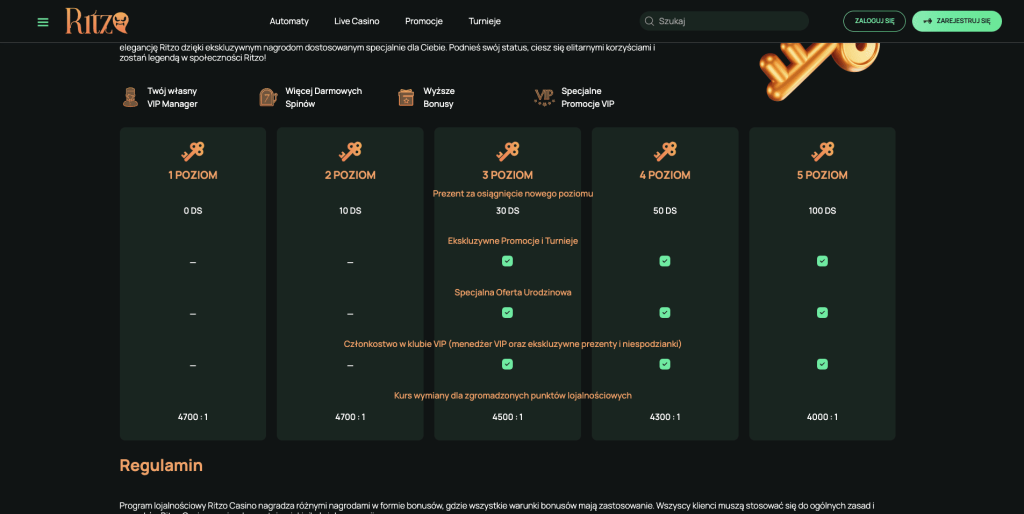
Task: Click the magnifier icon in search bar
Action: [x=649, y=21]
